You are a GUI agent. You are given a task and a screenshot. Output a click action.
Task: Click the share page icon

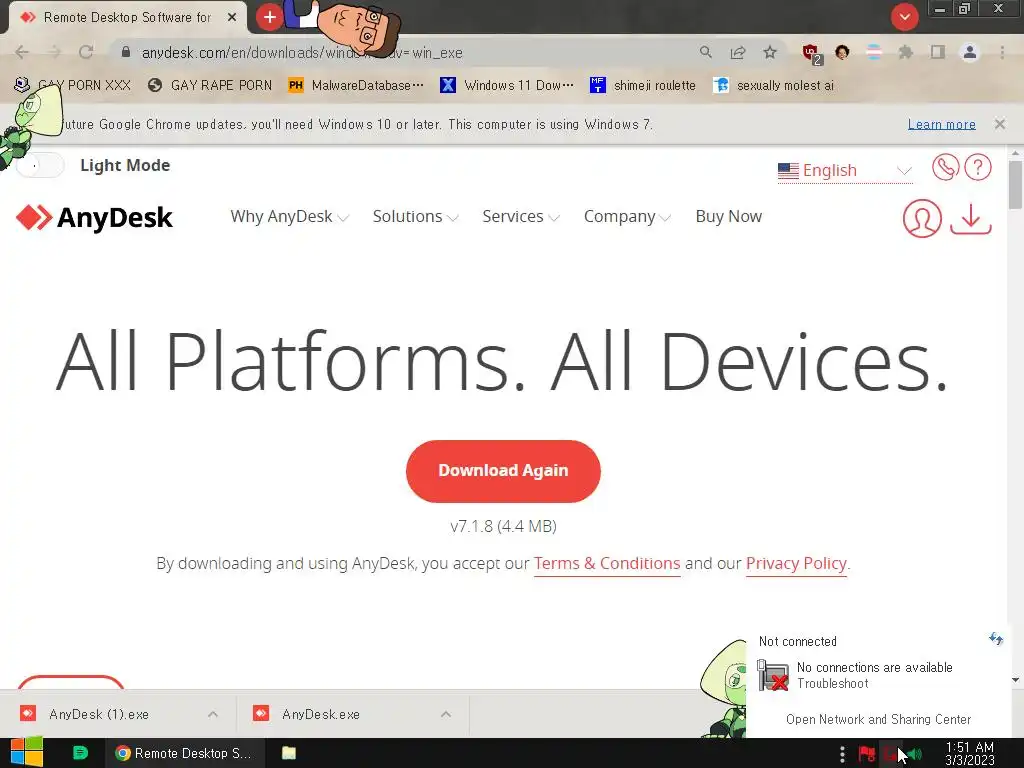click(738, 52)
